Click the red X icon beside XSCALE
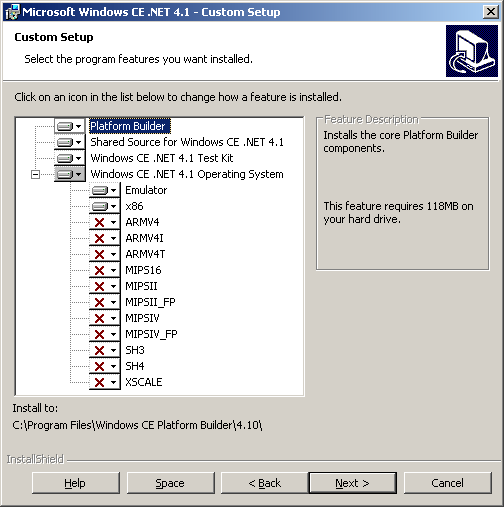 pyautogui.click(x=99, y=382)
